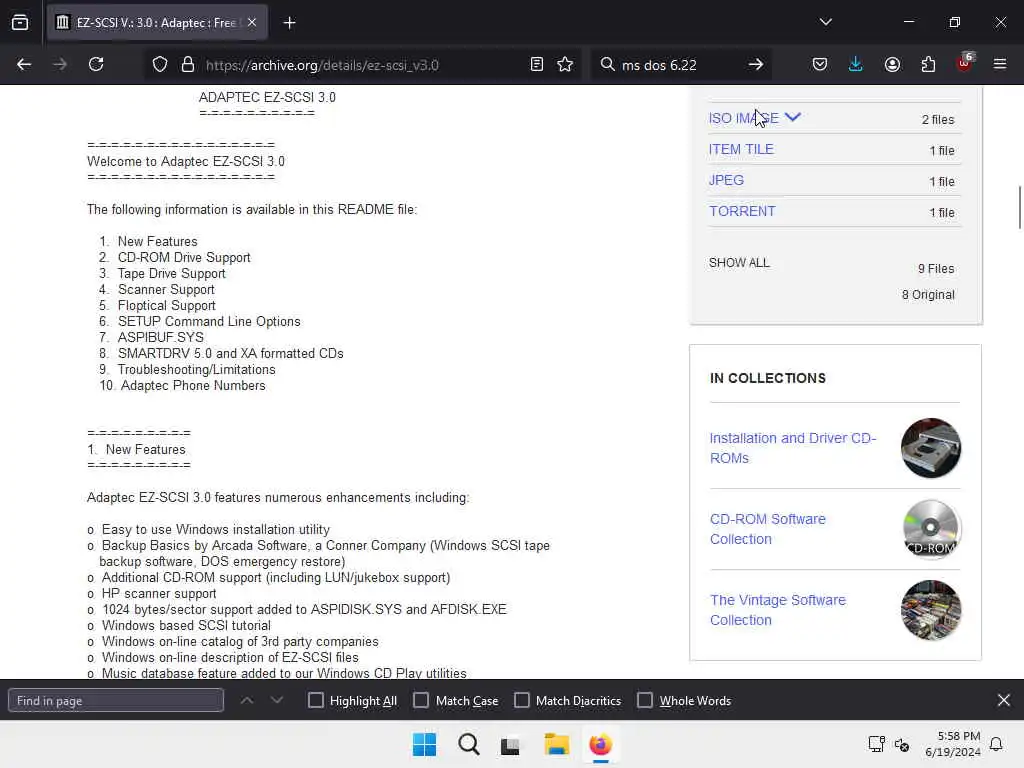This screenshot has width=1024, height=768.
Task: Find next match arrow
Action: [277, 700]
